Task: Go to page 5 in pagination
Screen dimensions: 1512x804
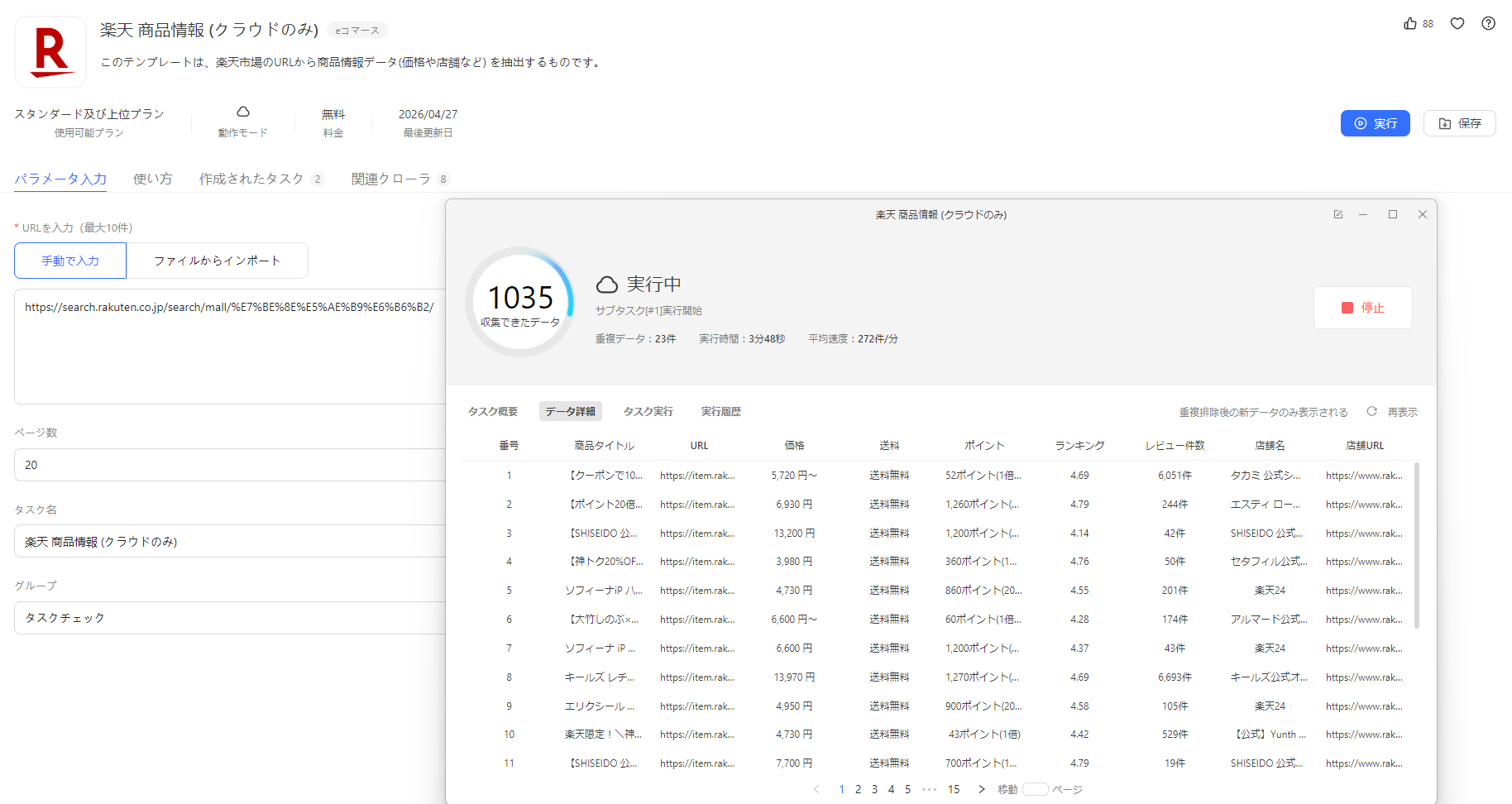Action: tap(907, 789)
